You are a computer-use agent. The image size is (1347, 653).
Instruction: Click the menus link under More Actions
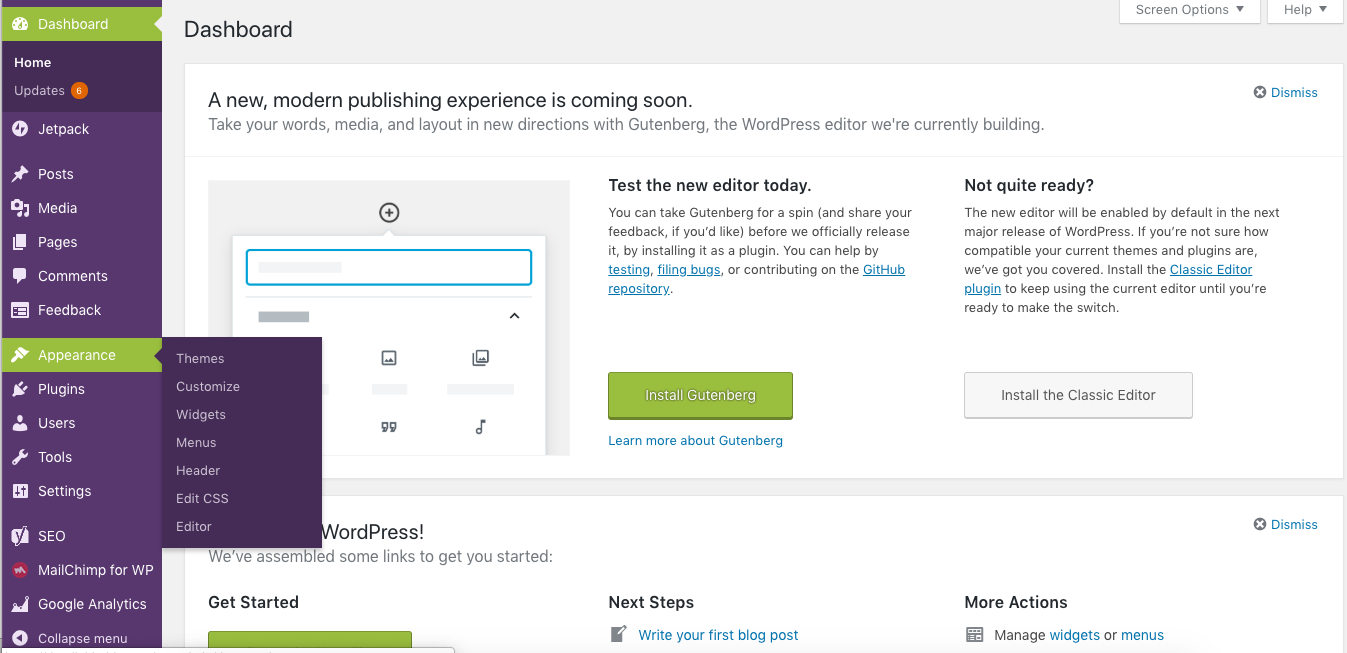click(x=1142, y=635)
